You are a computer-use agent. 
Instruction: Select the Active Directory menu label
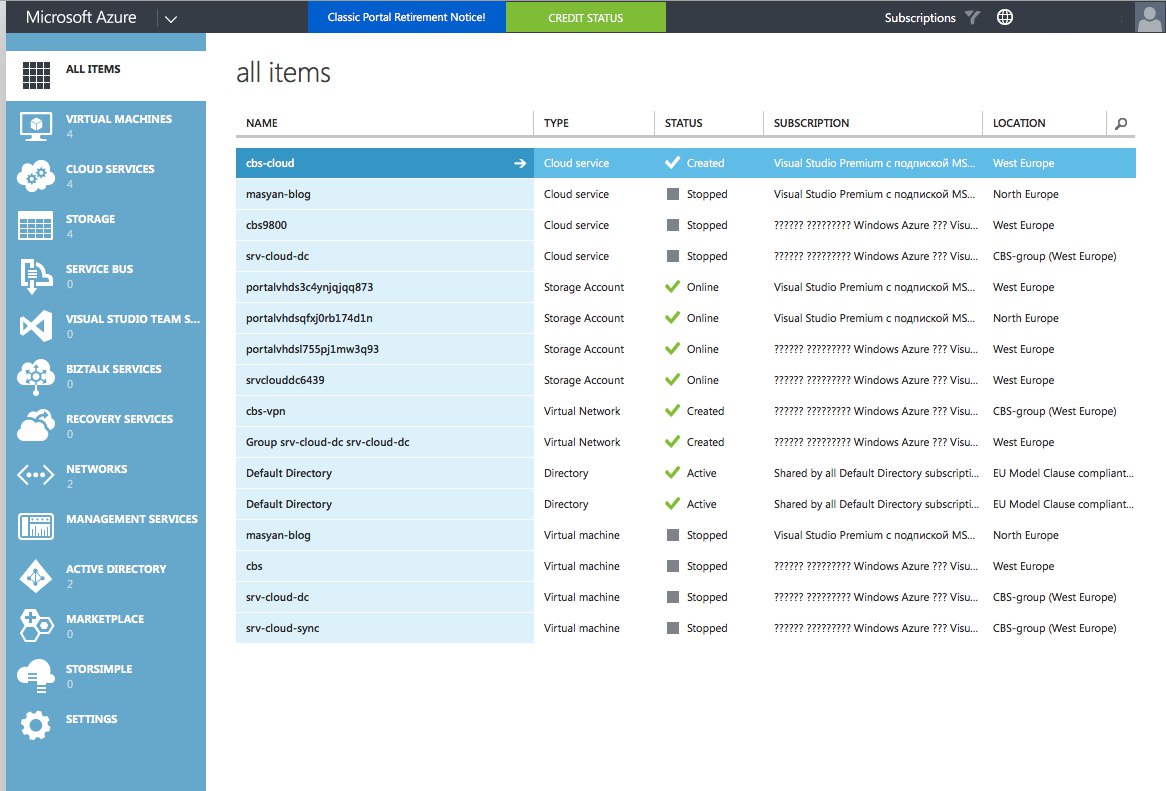pyautogui.click(x=116, y=569)
